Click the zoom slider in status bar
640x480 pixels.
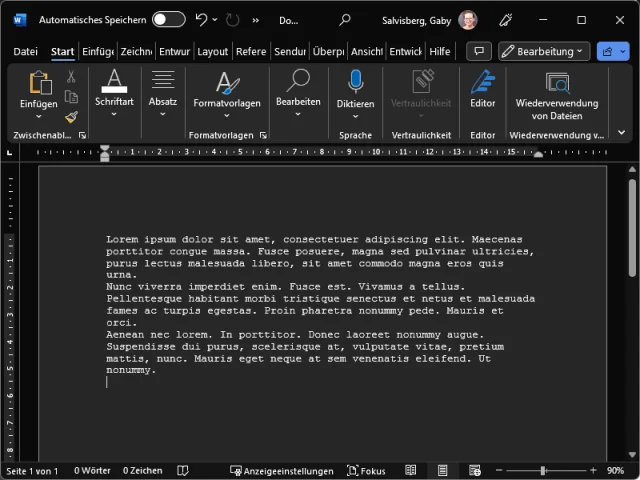click(x=543, y=470)
